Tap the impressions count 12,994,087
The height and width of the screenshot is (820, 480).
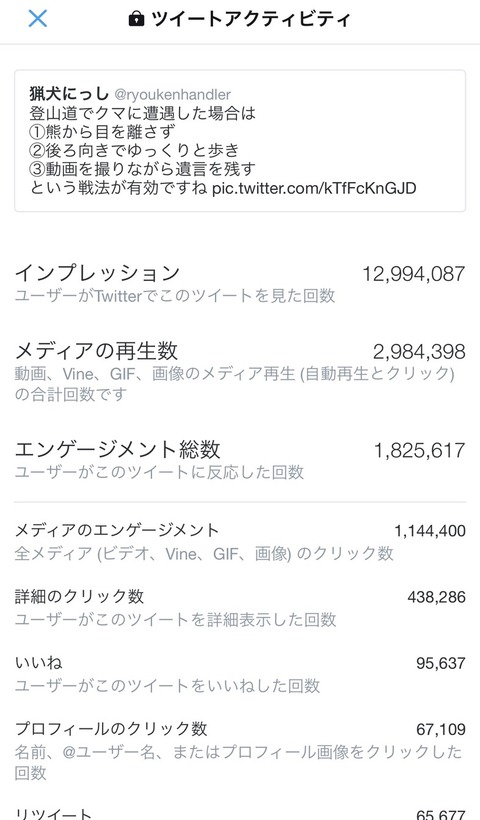point(414,274)
